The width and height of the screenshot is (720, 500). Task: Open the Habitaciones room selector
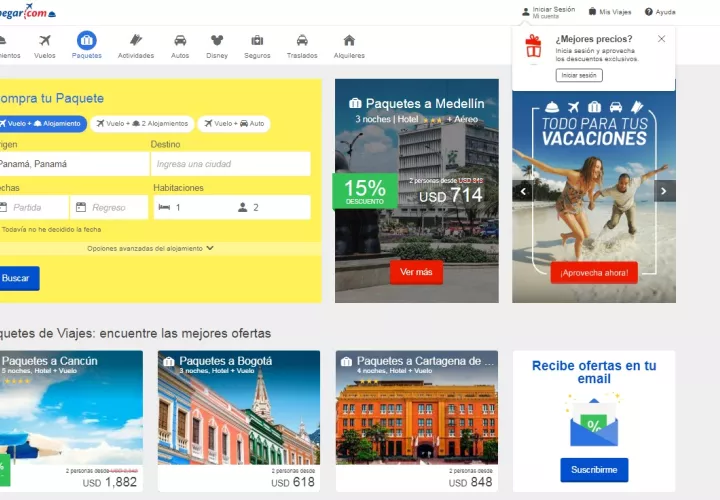(231, 207)
